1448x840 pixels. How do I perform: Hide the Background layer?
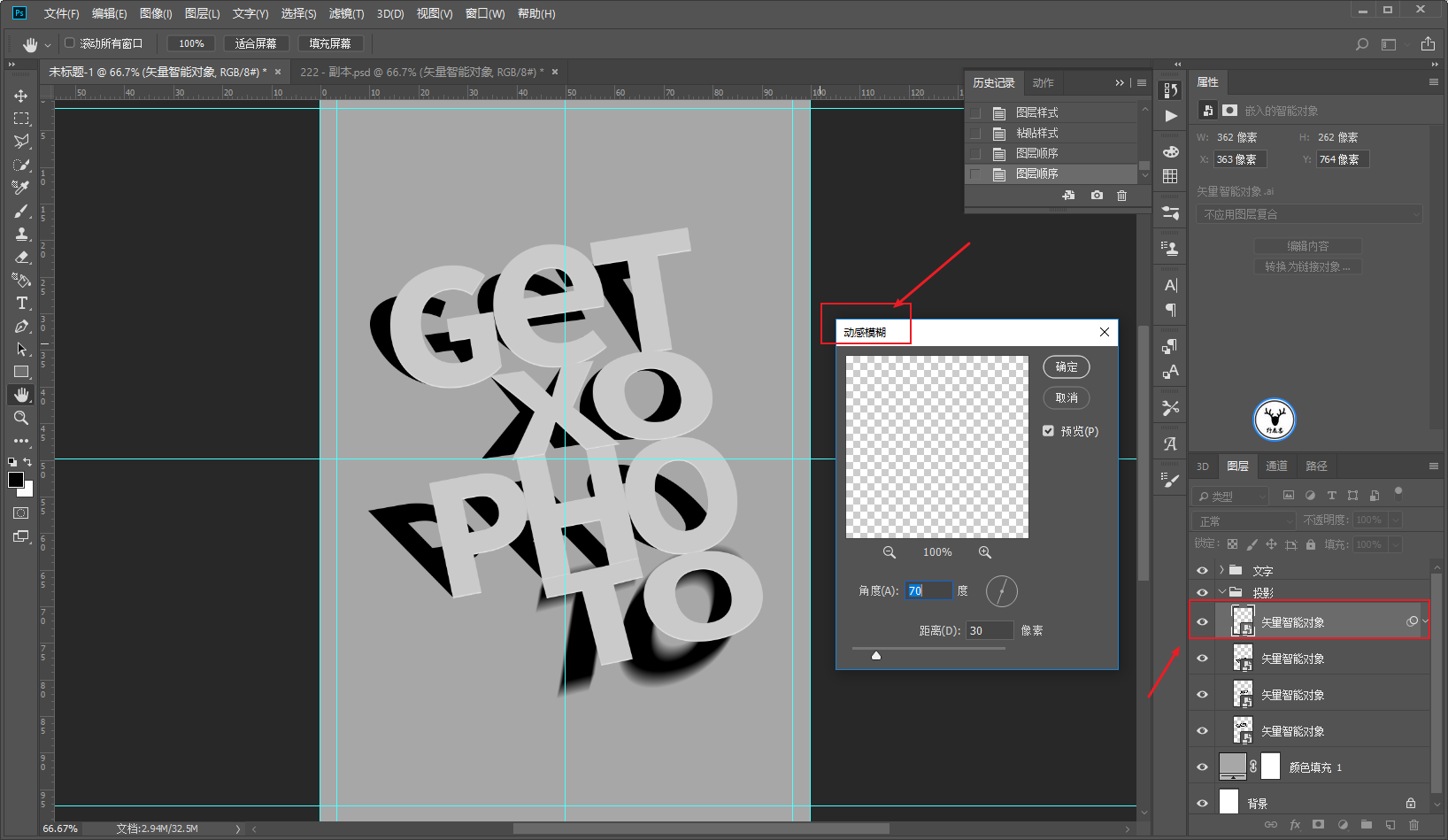coord(1202,804)
